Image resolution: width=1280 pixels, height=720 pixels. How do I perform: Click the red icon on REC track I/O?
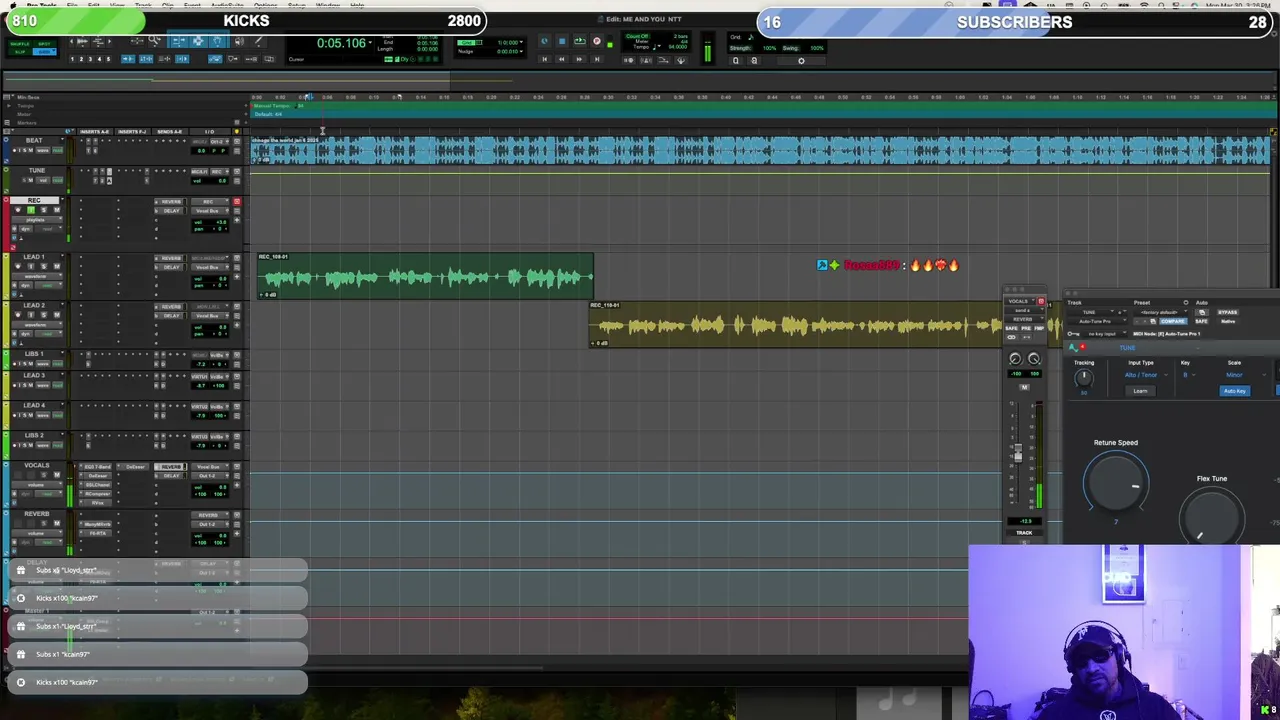pyautogui.click(x=237, y=202)
